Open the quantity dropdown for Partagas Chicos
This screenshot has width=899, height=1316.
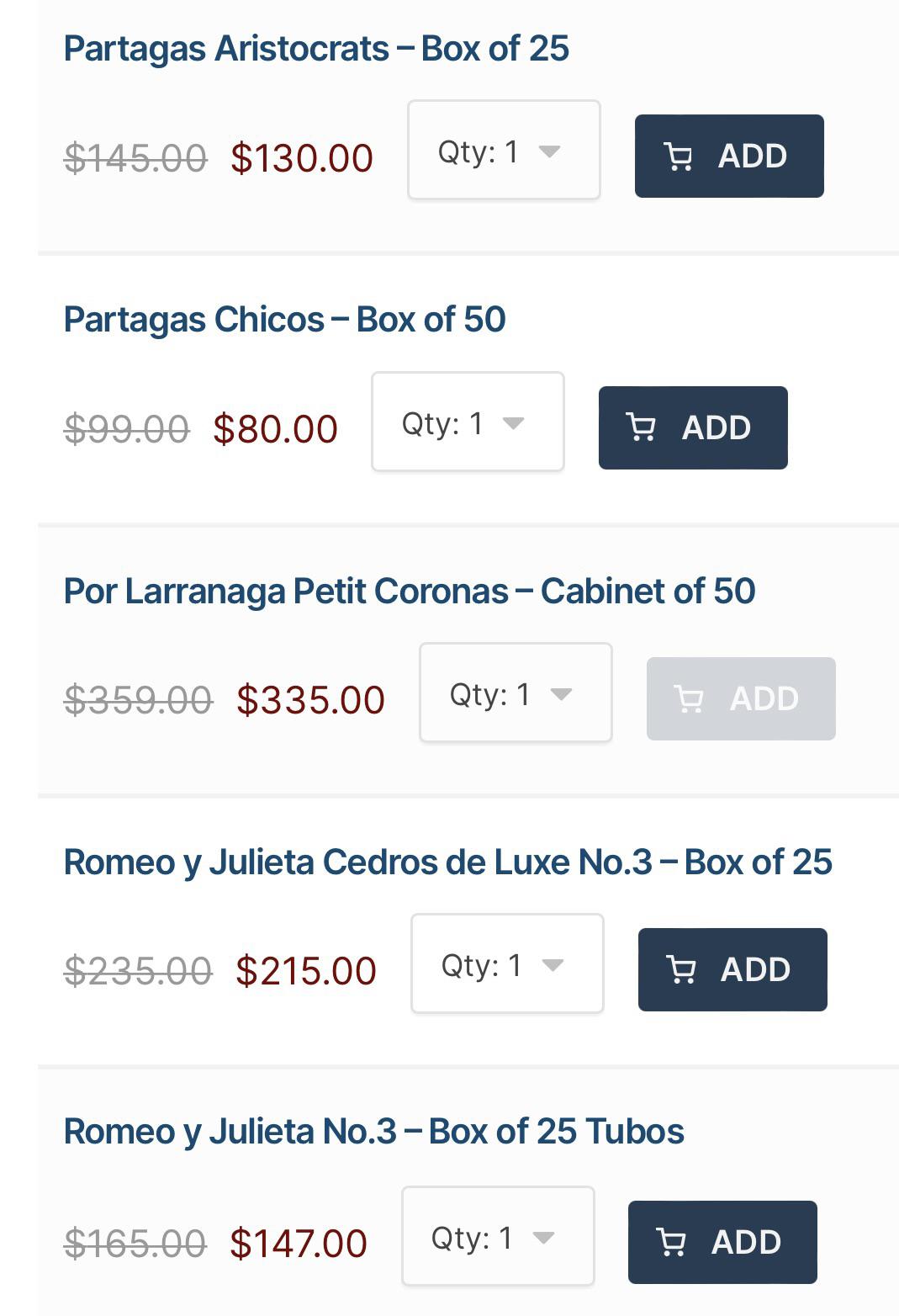point(468,422)
